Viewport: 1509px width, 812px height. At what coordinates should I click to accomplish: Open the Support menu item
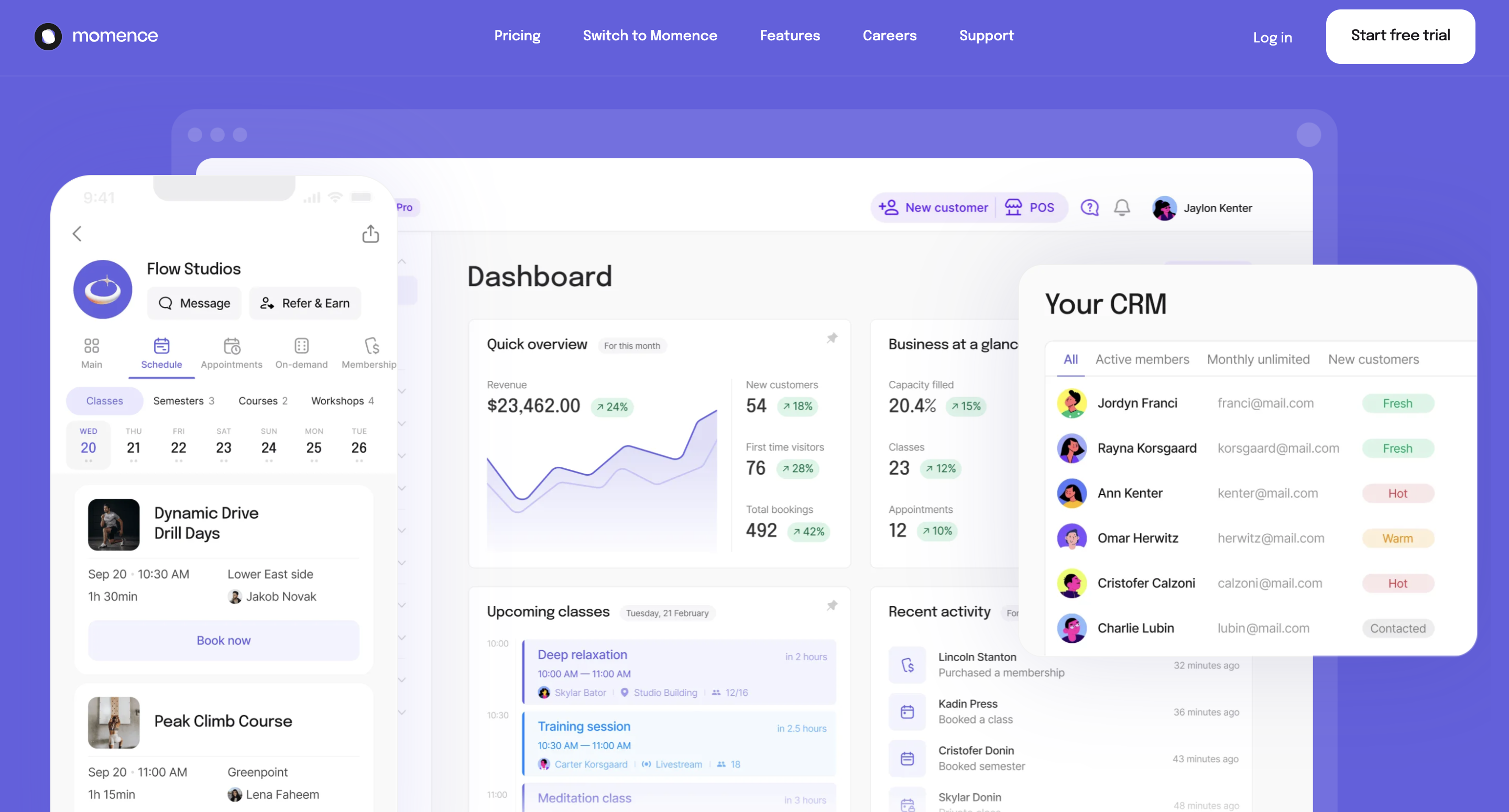tap(987, 36)
